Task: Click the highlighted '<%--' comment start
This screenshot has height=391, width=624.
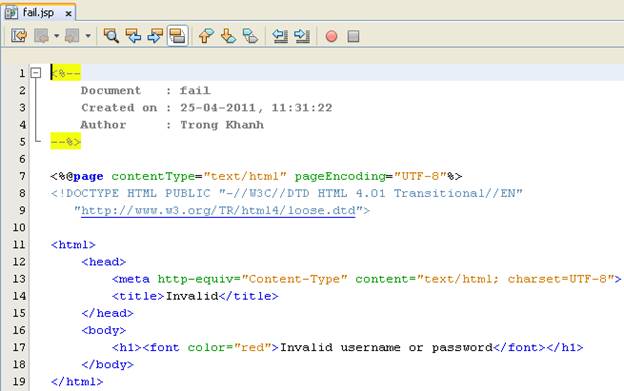Action: click(66, 73)
